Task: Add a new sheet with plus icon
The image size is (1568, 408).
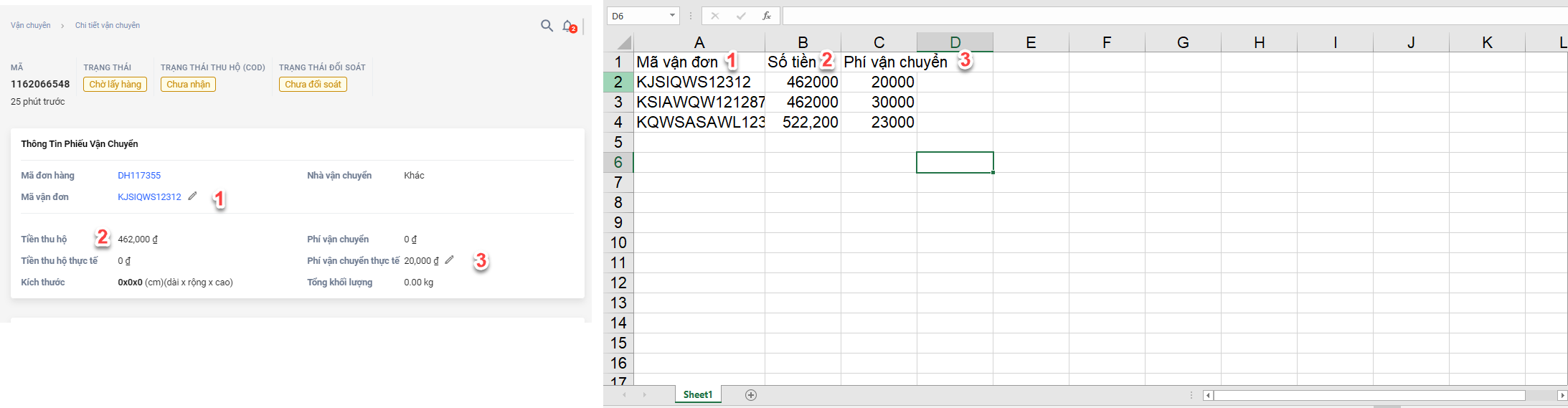Action: tap(751, 395)
